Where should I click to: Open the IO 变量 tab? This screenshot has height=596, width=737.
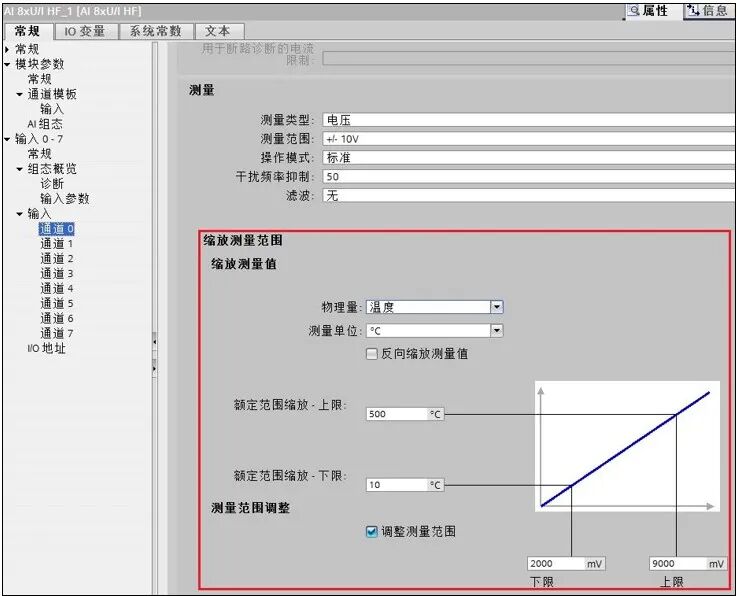(85, 31)
